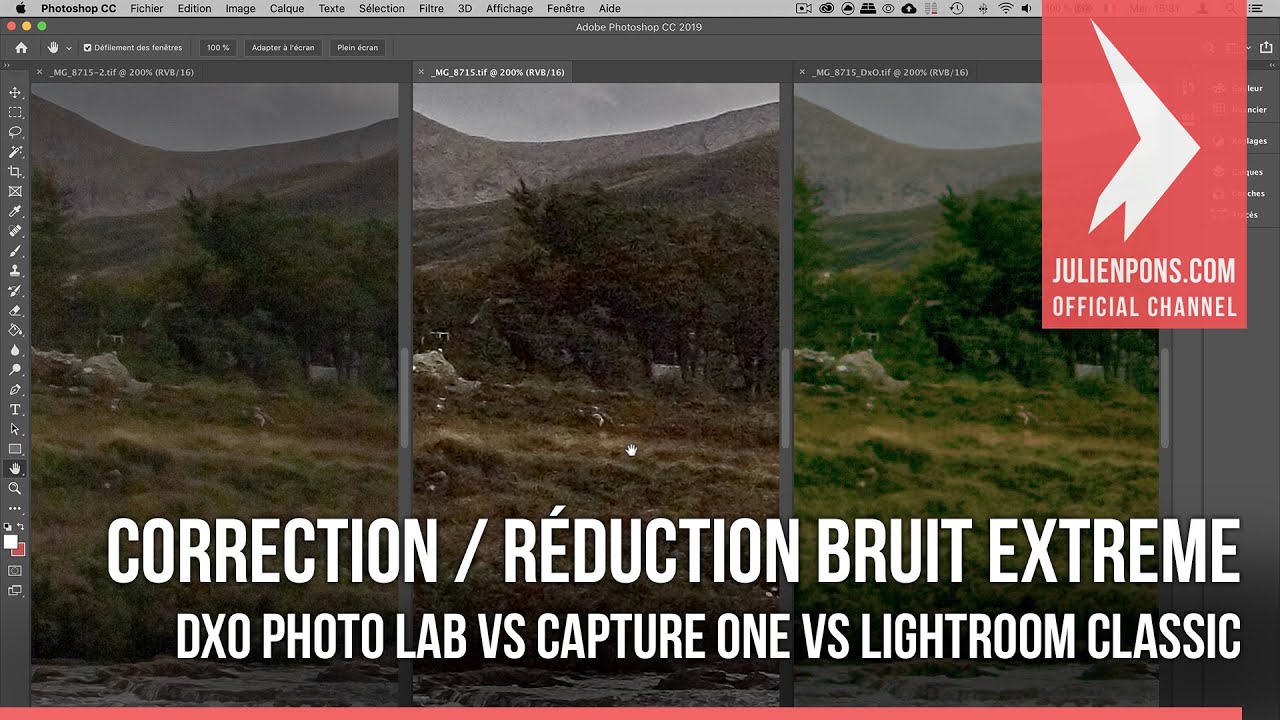The width and height of the screenshot is (1280, 720).
Task: Select the History Brush tool
Action: 15,290
